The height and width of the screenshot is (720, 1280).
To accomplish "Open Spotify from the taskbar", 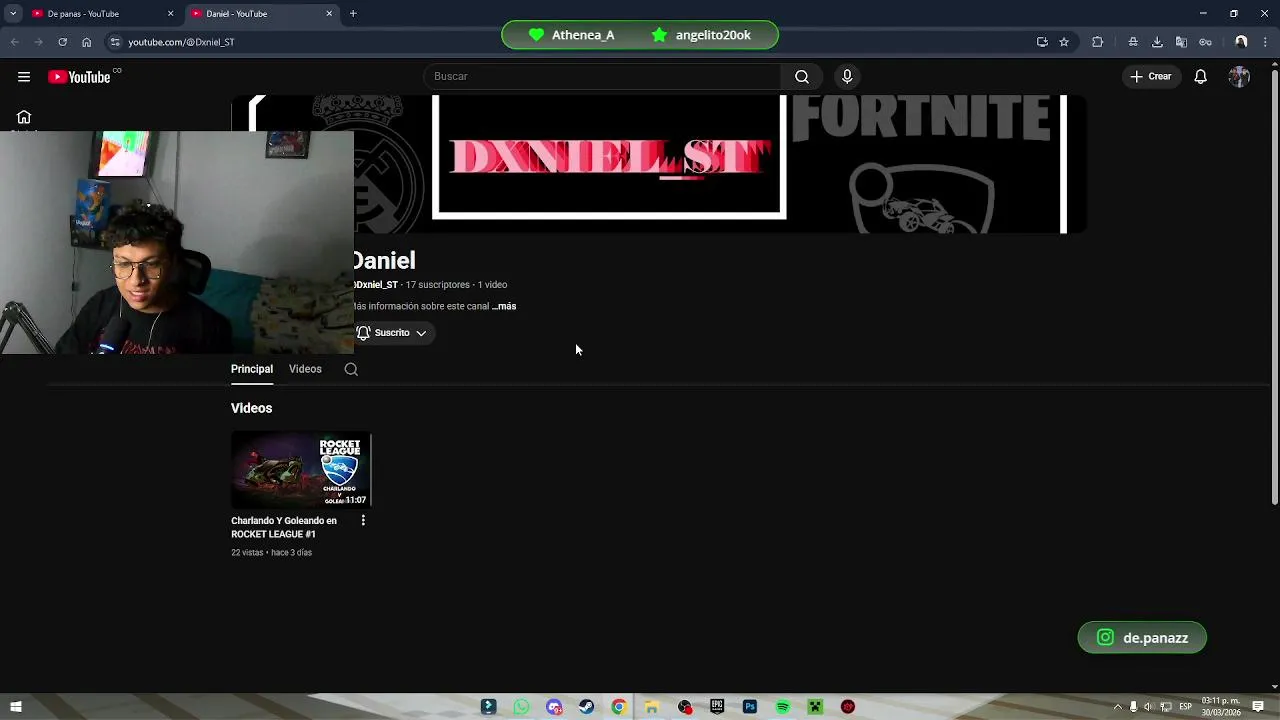I will (783, 707).
